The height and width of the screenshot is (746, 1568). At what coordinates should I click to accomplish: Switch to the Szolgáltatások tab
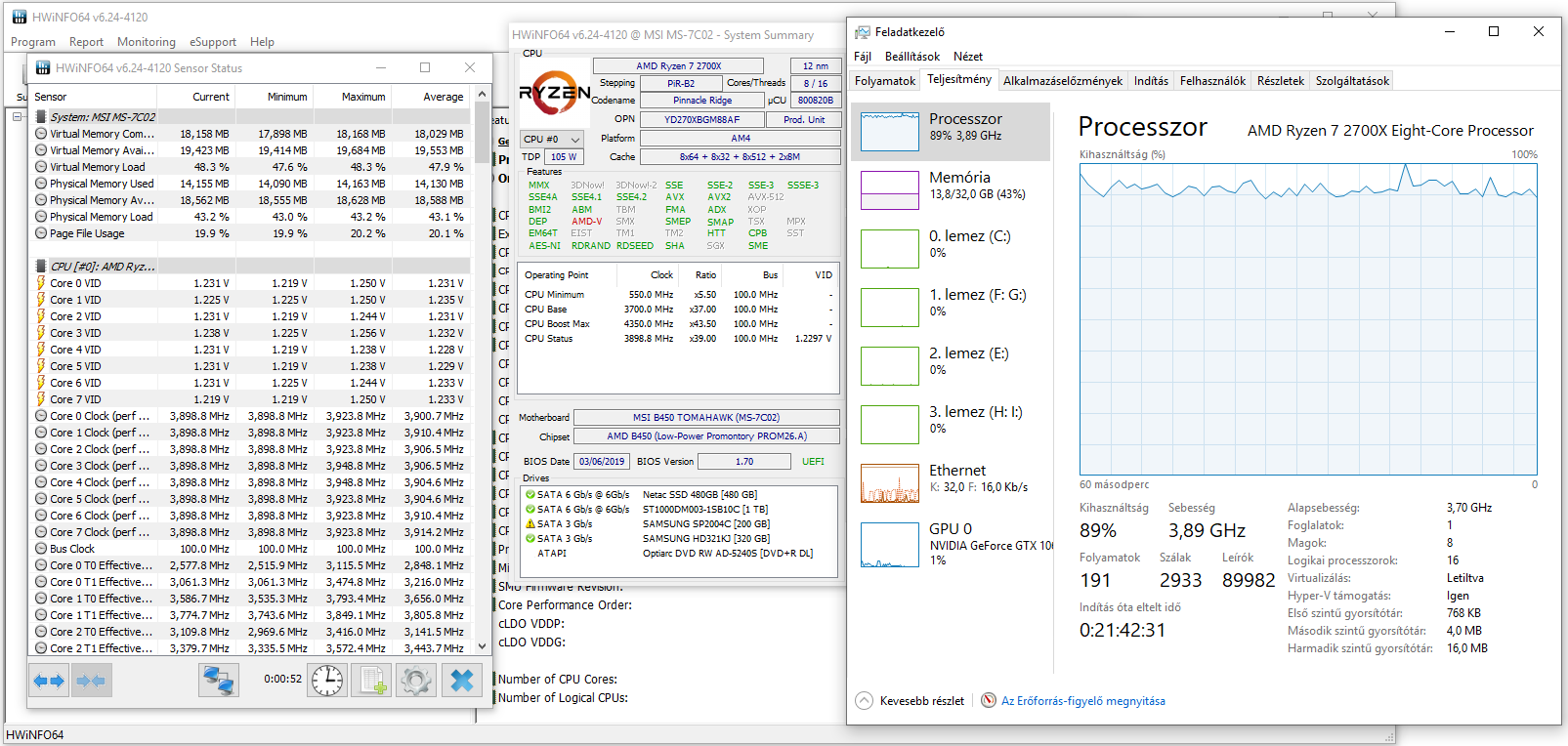tap(1352, 81)
